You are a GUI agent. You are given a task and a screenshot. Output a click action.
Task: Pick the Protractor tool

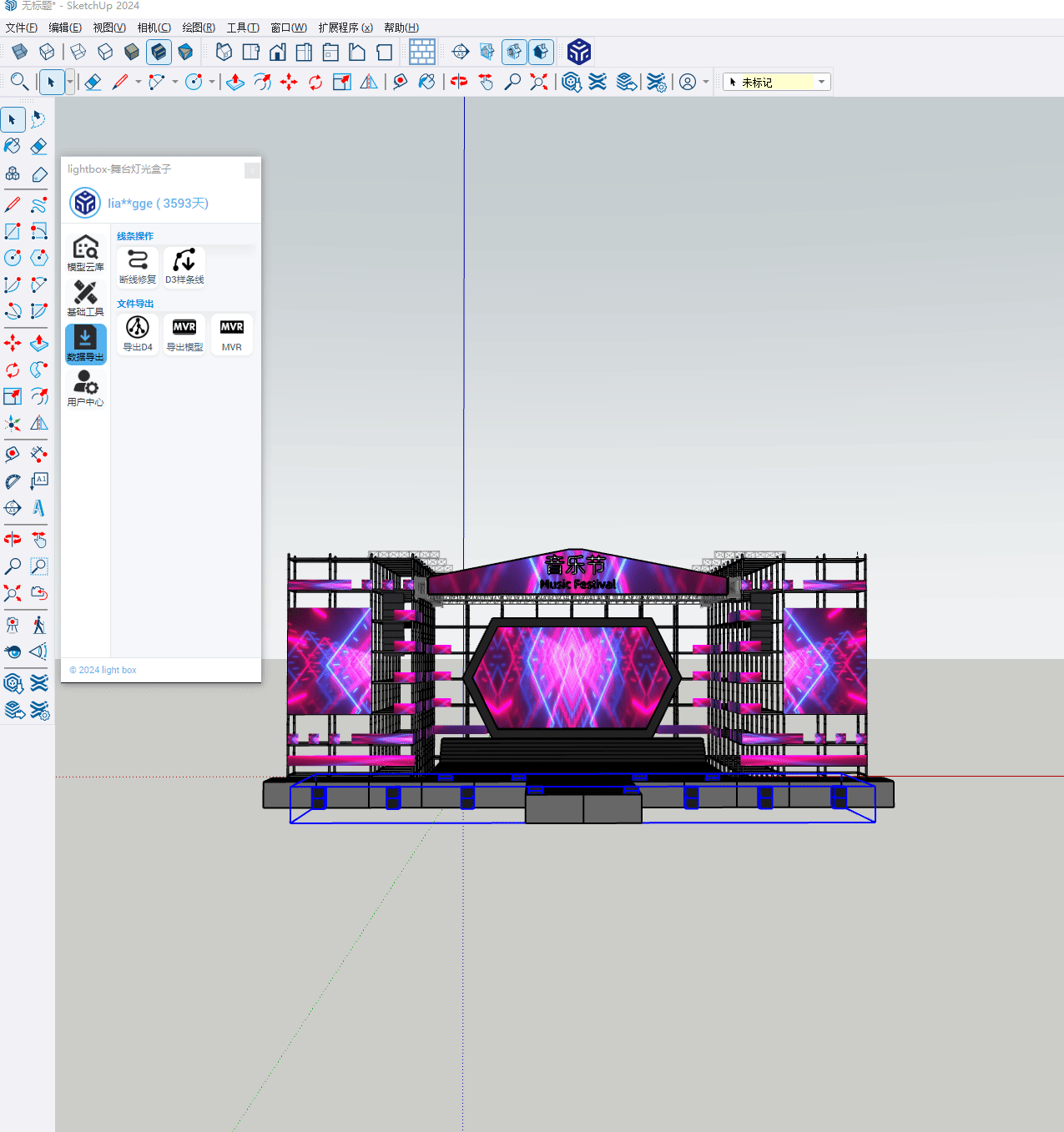(x=13, y=481)
